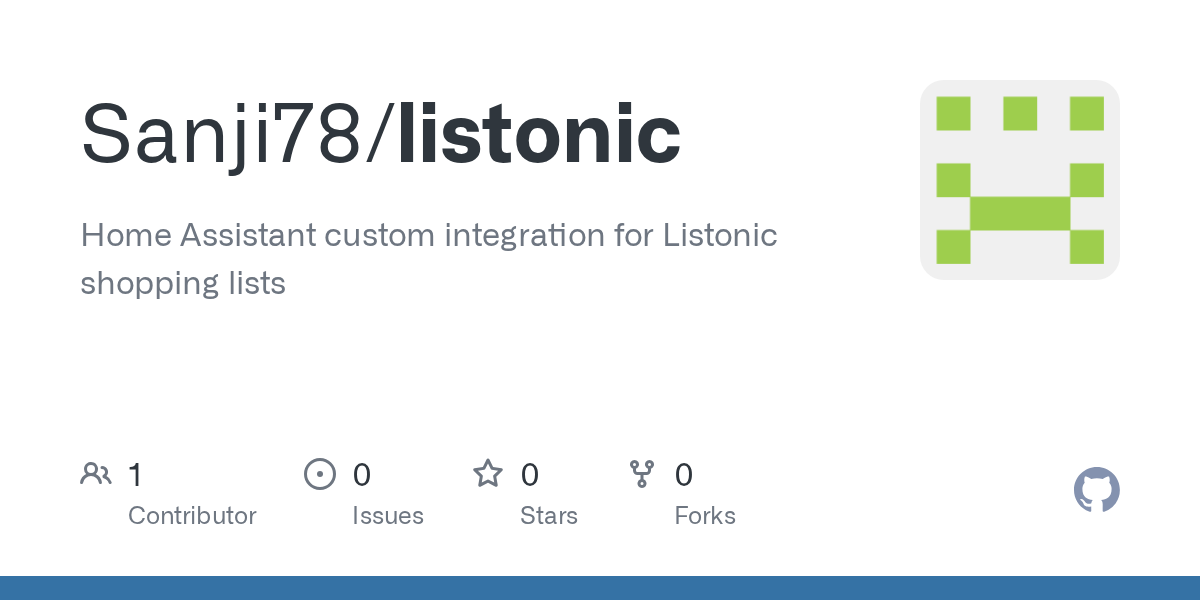The image size is (1200, 600).
Task: Select the Contributor label
Action: 192,516
